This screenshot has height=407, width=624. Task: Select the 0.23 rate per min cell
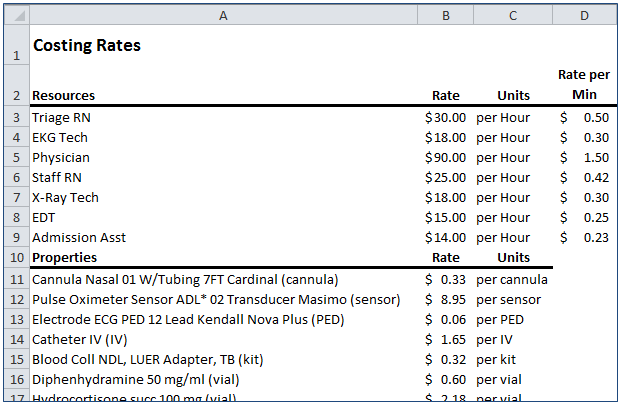[x=585, y=237]
